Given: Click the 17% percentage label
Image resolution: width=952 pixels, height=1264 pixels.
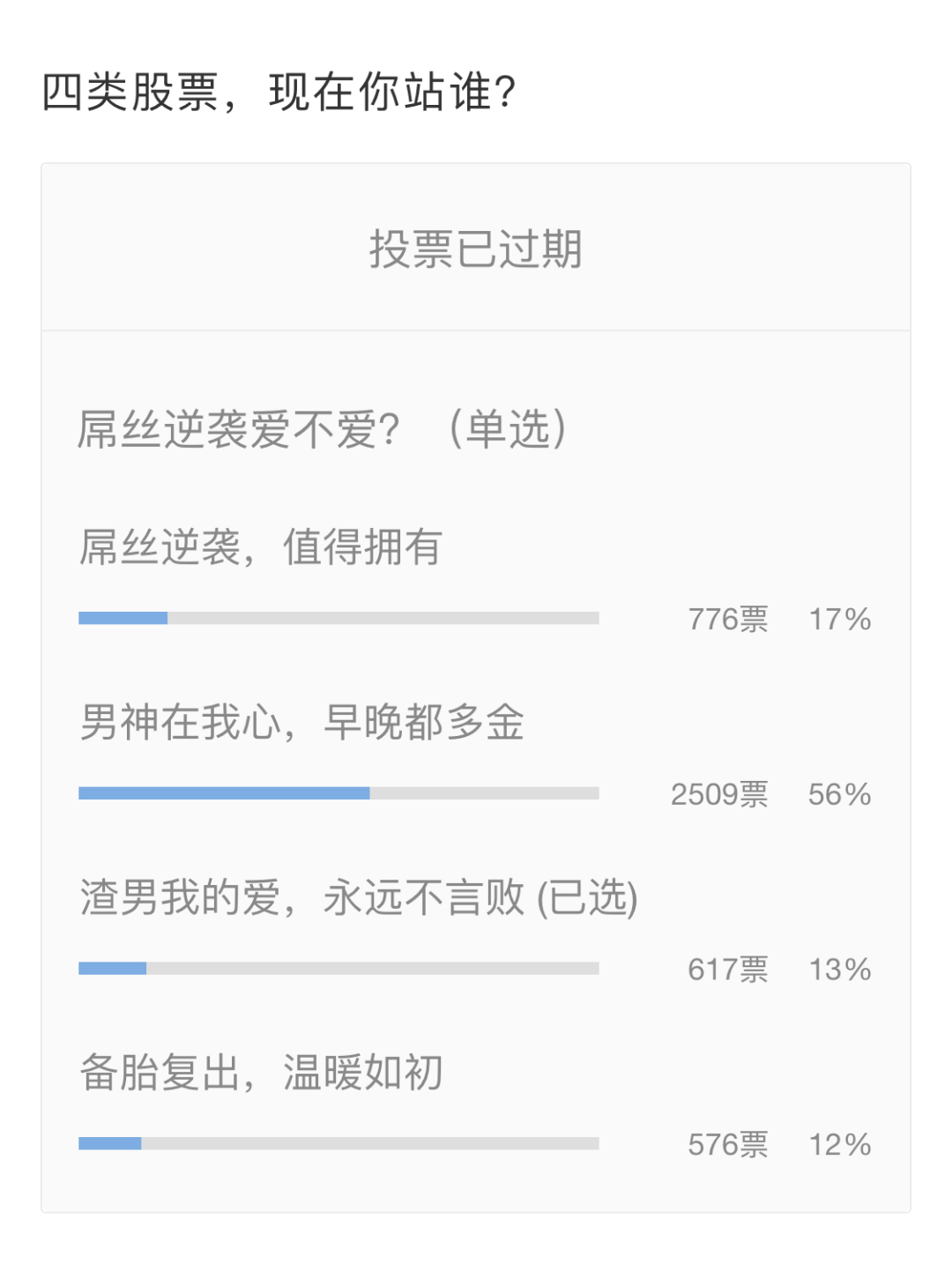Looking at the screenshot, I should coord(839,620).
